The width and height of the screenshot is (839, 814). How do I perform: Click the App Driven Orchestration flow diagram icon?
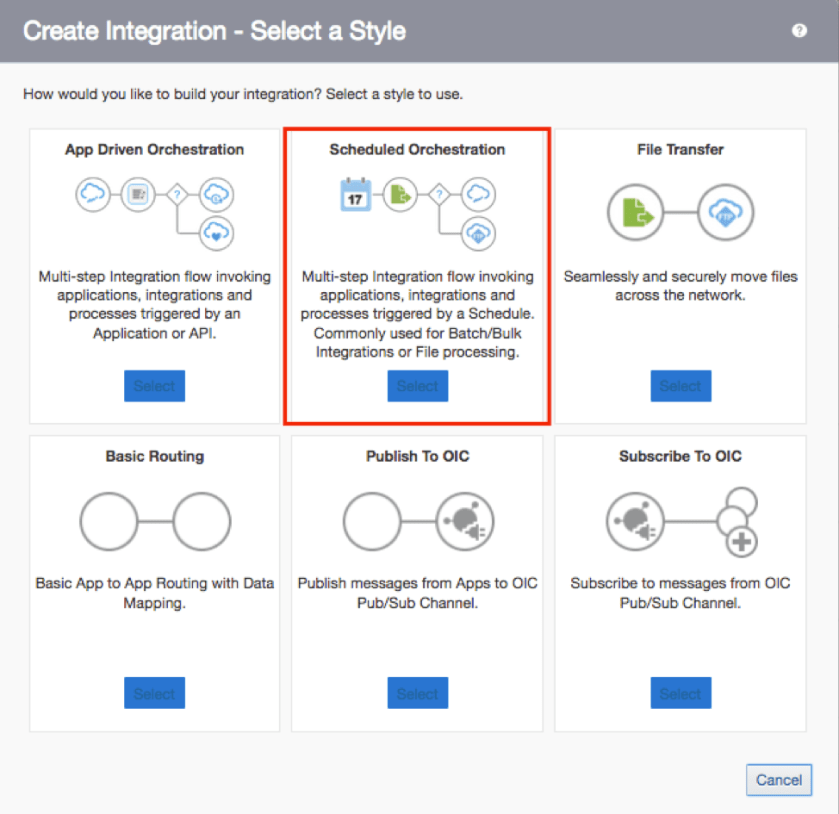(155, 210)
